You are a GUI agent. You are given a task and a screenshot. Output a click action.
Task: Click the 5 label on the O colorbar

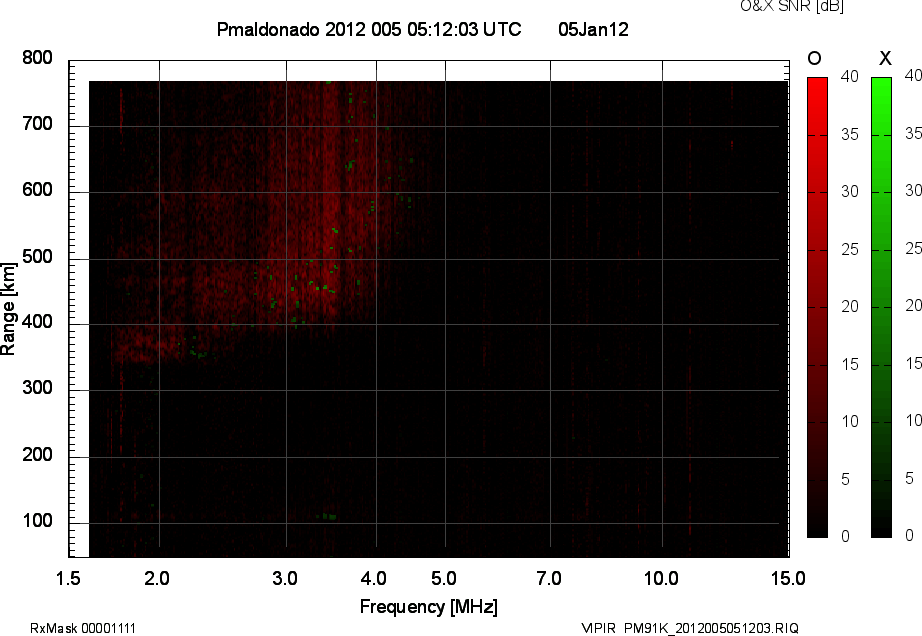click(846, 480)
